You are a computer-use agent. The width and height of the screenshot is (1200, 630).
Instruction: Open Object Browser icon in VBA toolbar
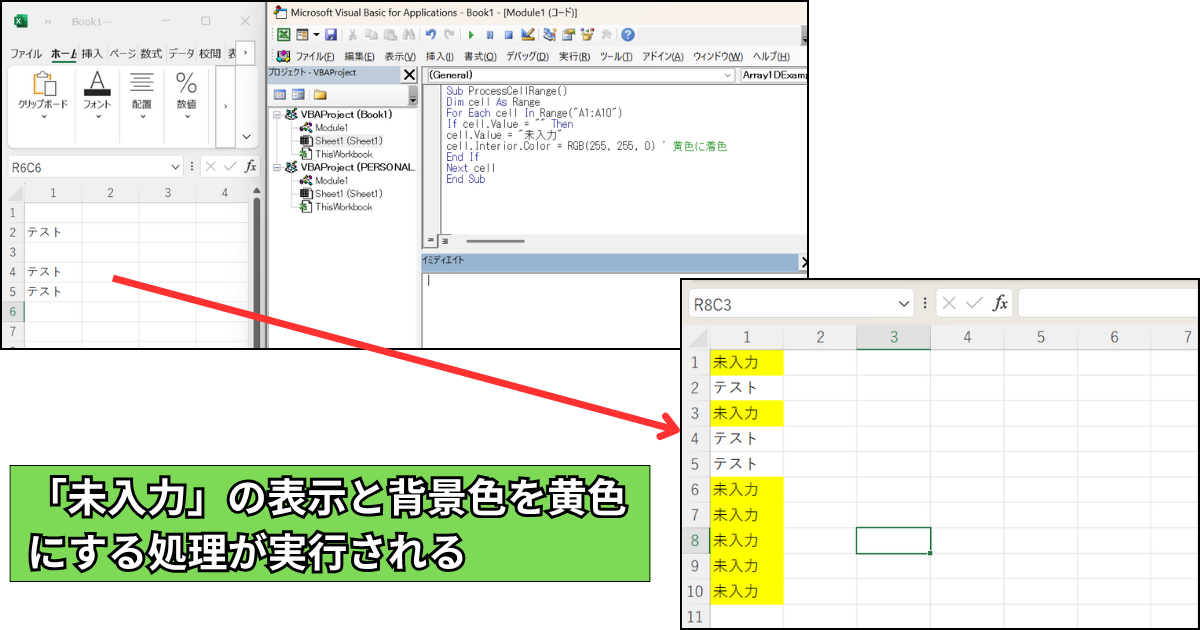click(587, 34)
